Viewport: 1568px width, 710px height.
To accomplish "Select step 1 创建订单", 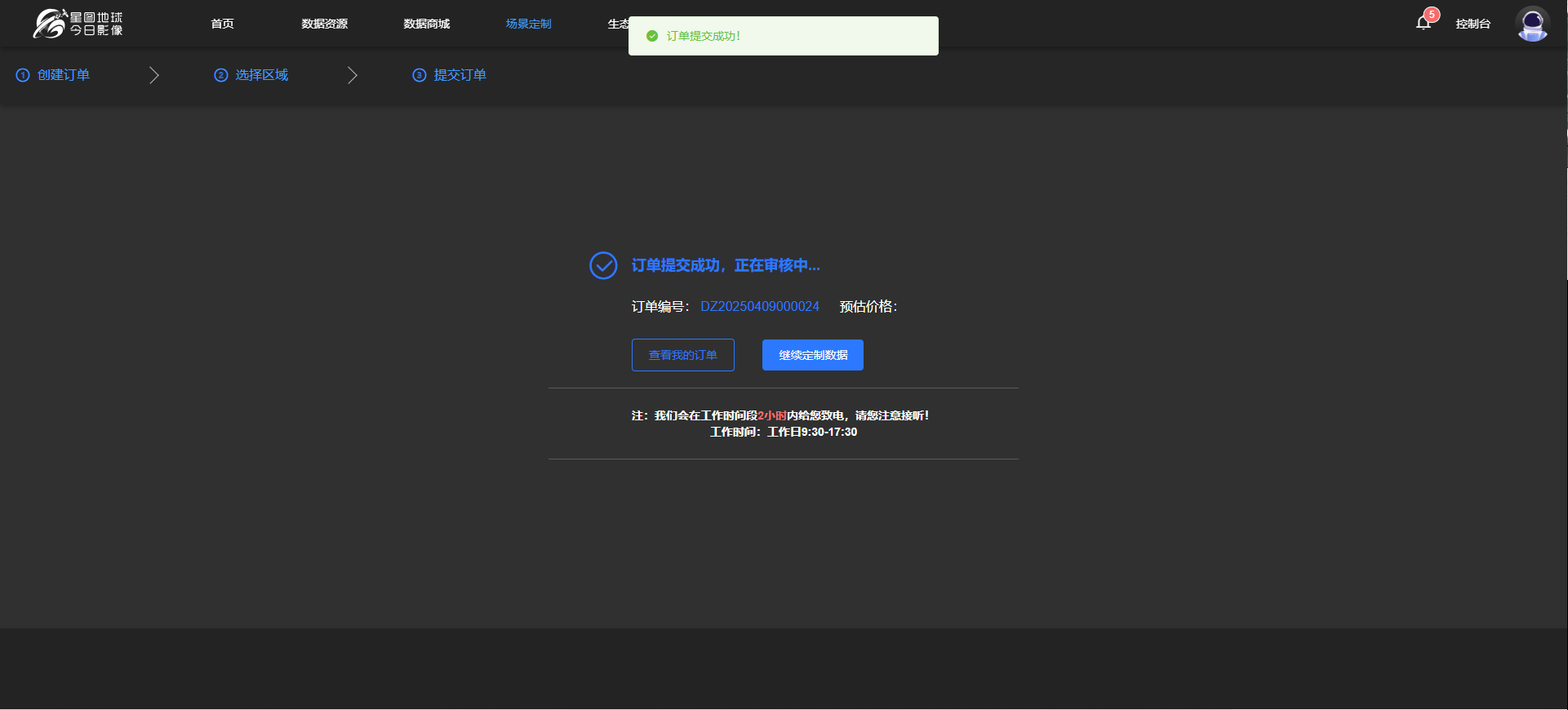I will [54, 75].
